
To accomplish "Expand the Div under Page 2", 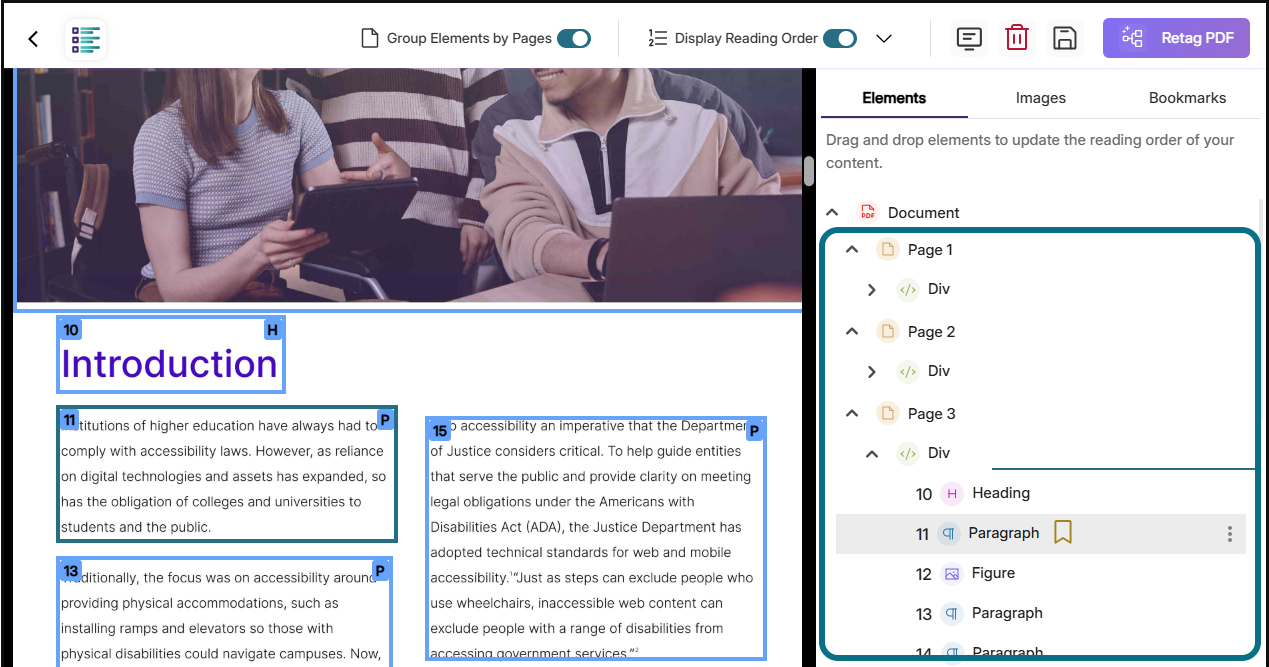I will pyautogui.click(x=872, y=371).
